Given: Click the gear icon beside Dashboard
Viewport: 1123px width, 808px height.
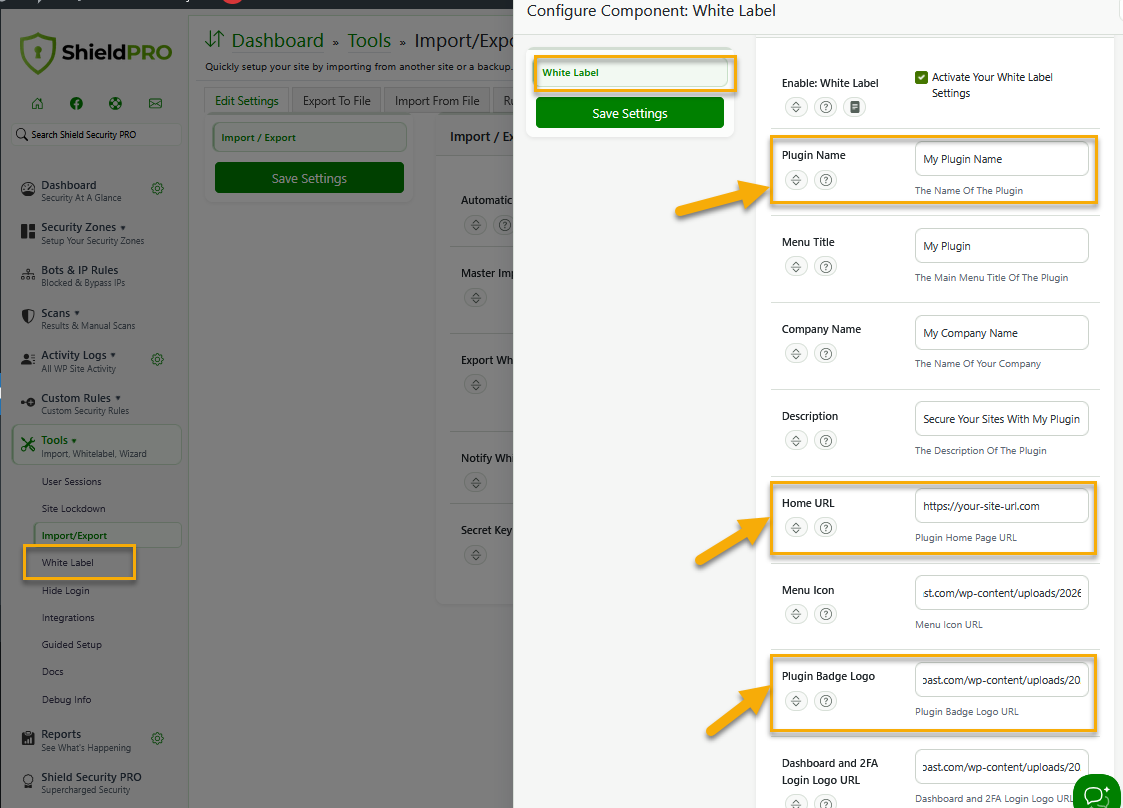Looking at the screenshot, I should pyautogui.click(x=157, y=188).
